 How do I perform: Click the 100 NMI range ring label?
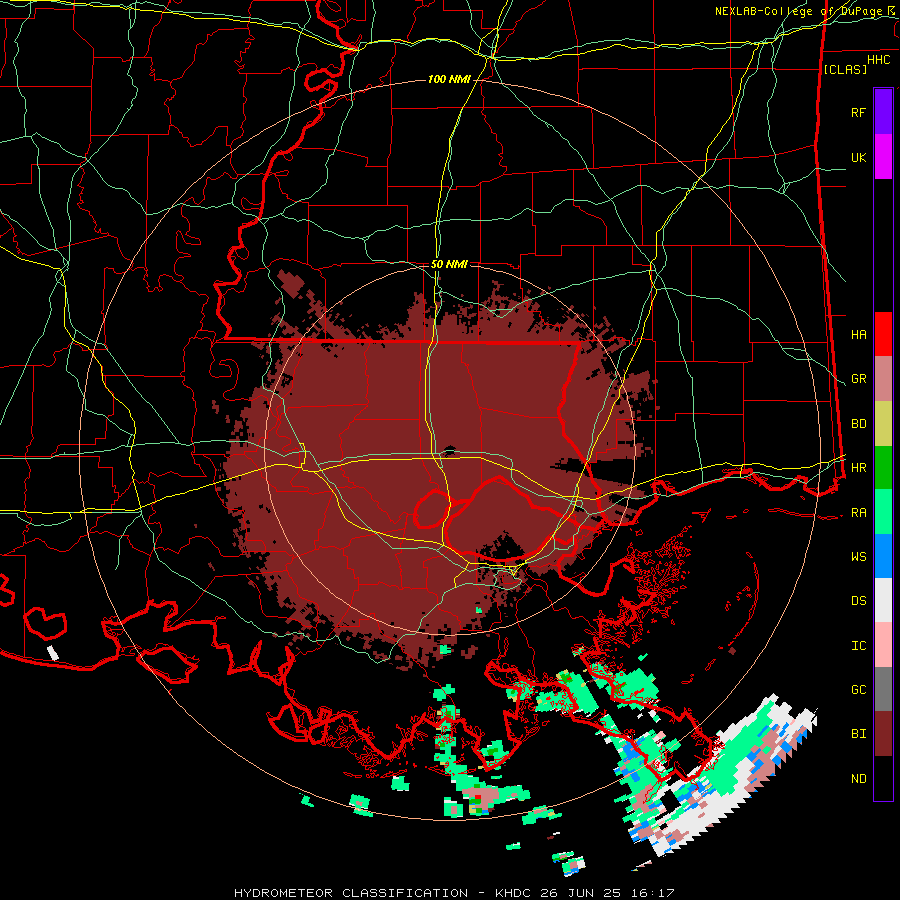coord(449,79)
